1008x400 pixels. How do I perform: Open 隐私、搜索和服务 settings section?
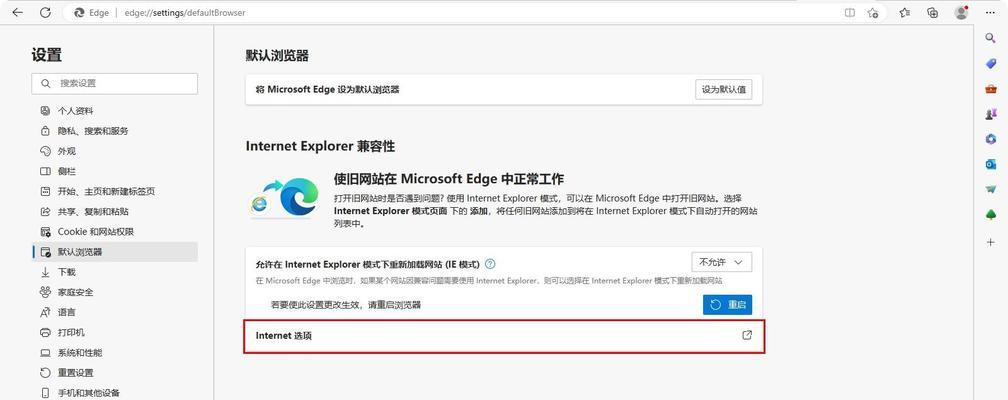pos(115,131)
